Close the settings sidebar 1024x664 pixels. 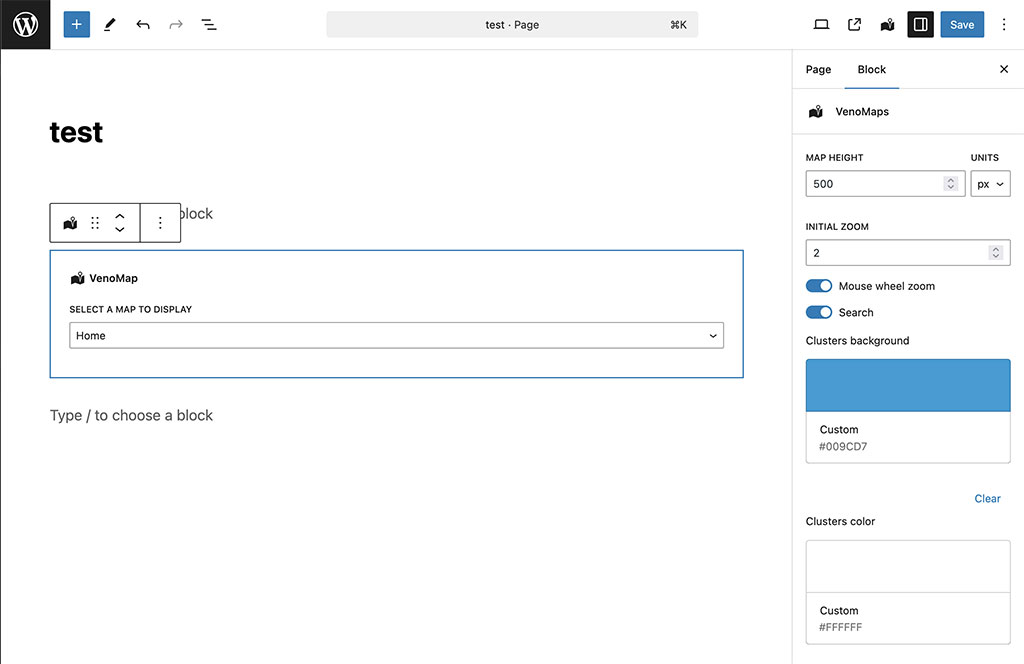click(1004, 69)
